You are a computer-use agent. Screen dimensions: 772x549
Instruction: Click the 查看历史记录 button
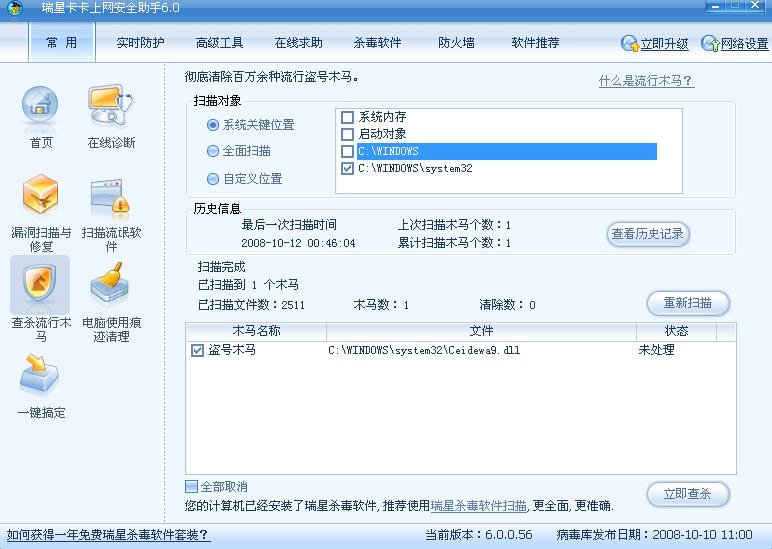click(x=647, y=234)
